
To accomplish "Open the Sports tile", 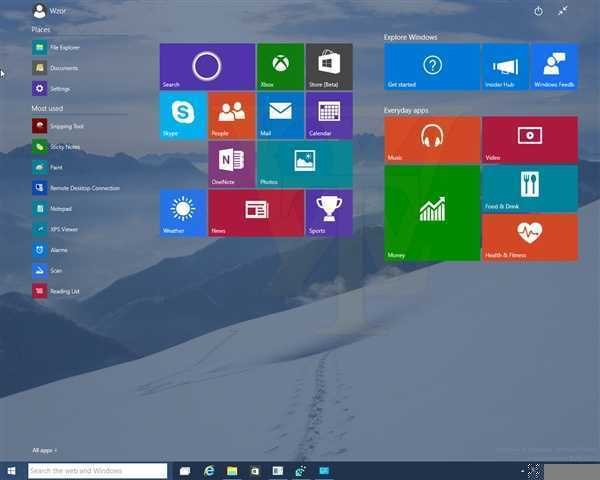I will tap(329, 213).
